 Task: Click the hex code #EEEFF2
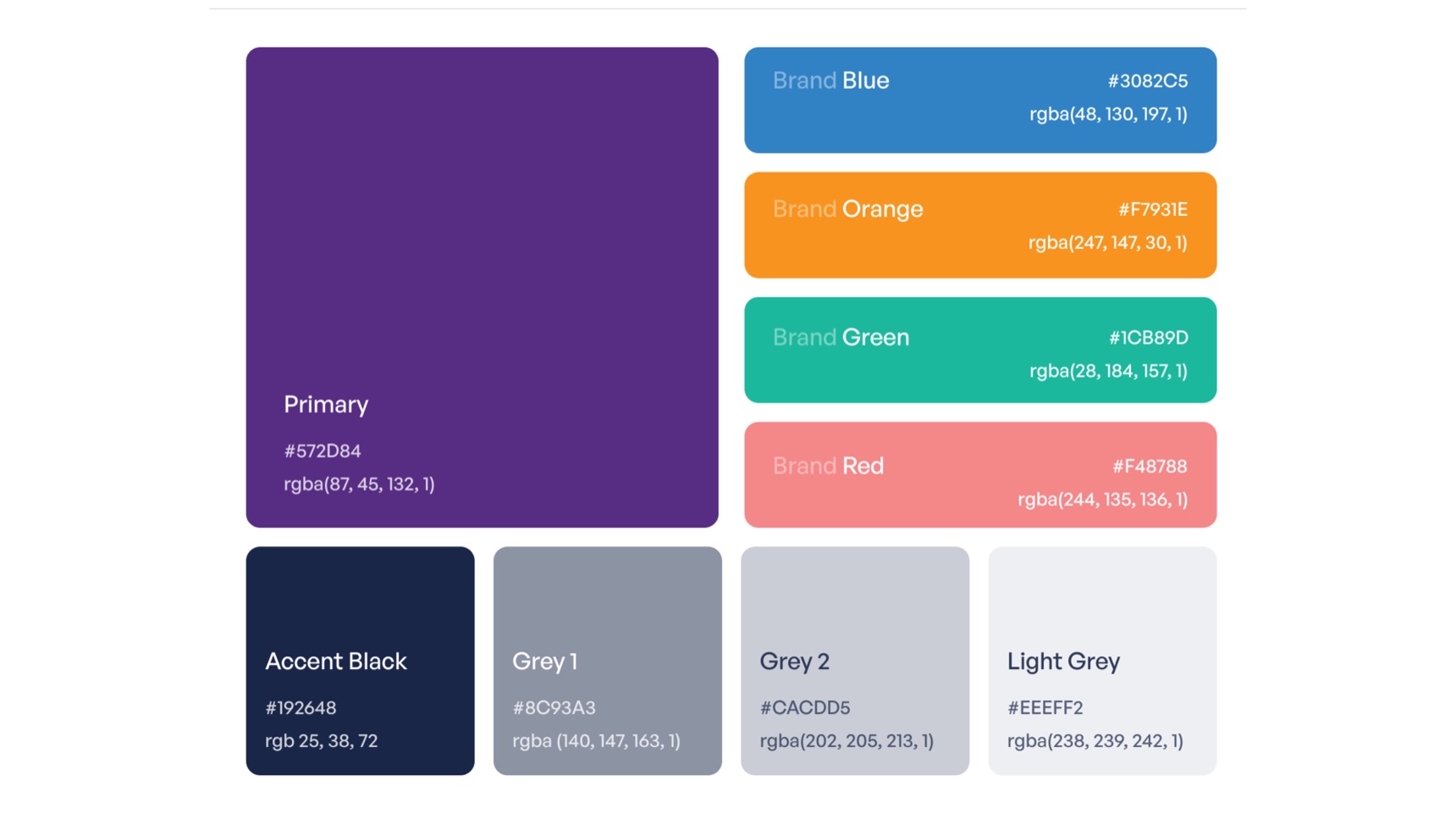(1045, 708)
